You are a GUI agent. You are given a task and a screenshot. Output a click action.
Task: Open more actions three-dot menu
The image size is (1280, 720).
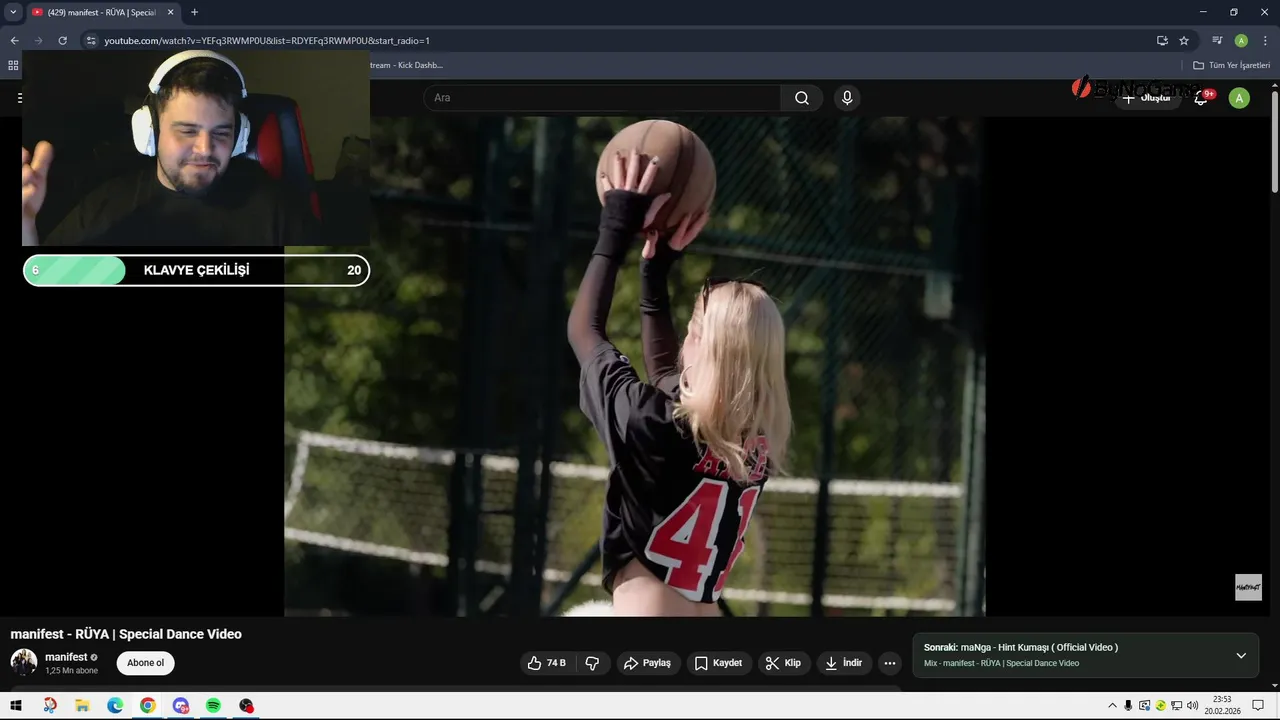pyautogui.click(x=890, y=663)
